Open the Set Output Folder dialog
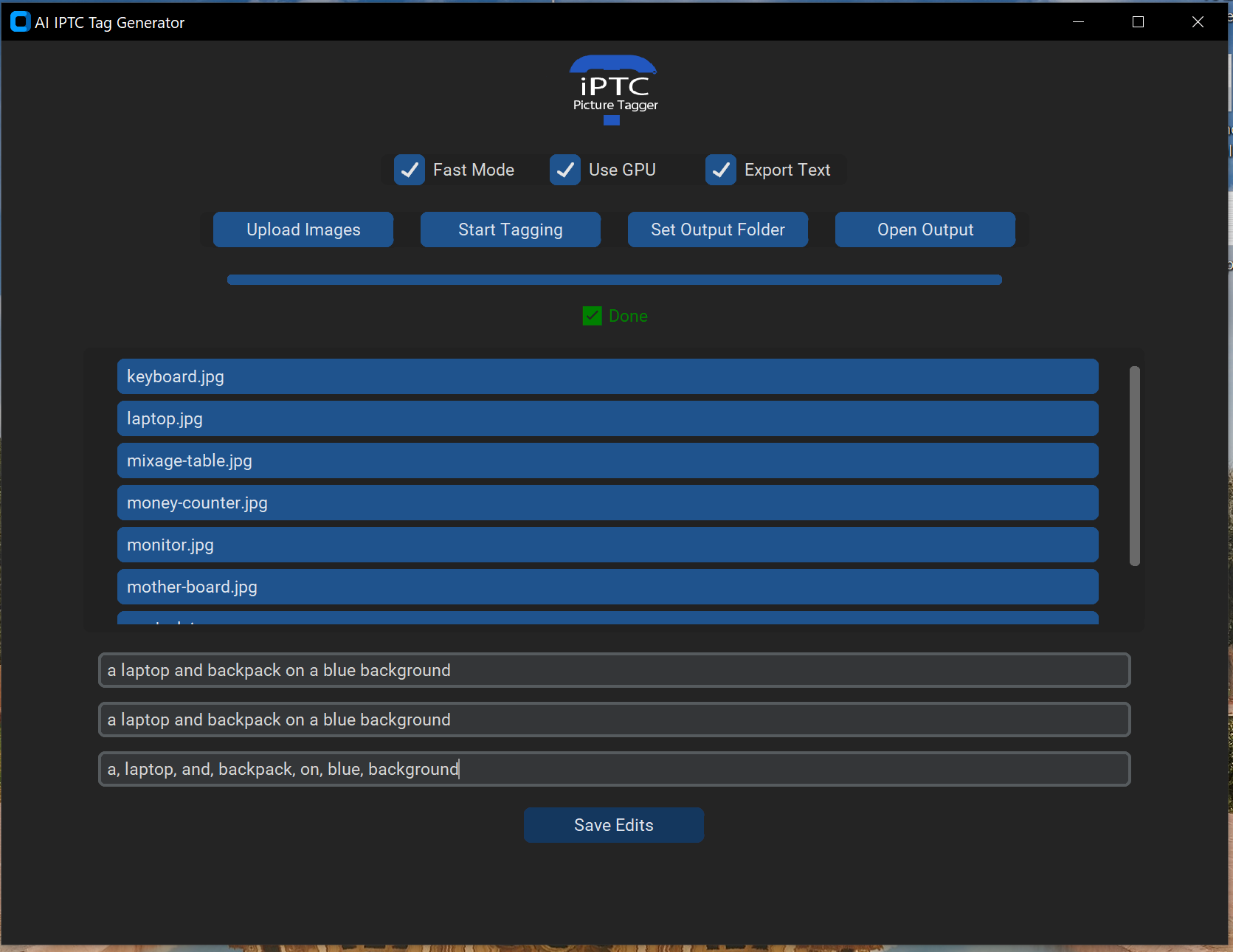Image resolution: width=1233 pixels, height=952 pixels. click(717, 230)
